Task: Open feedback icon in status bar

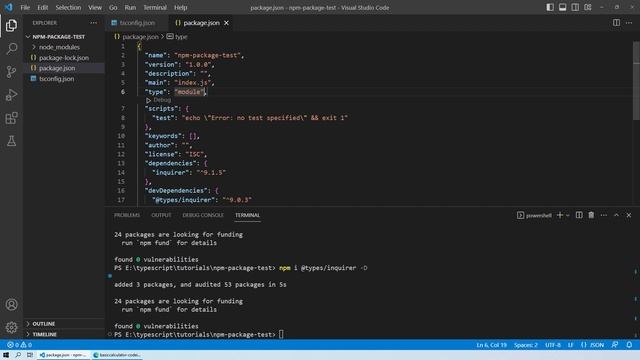Action: [615, 345]
